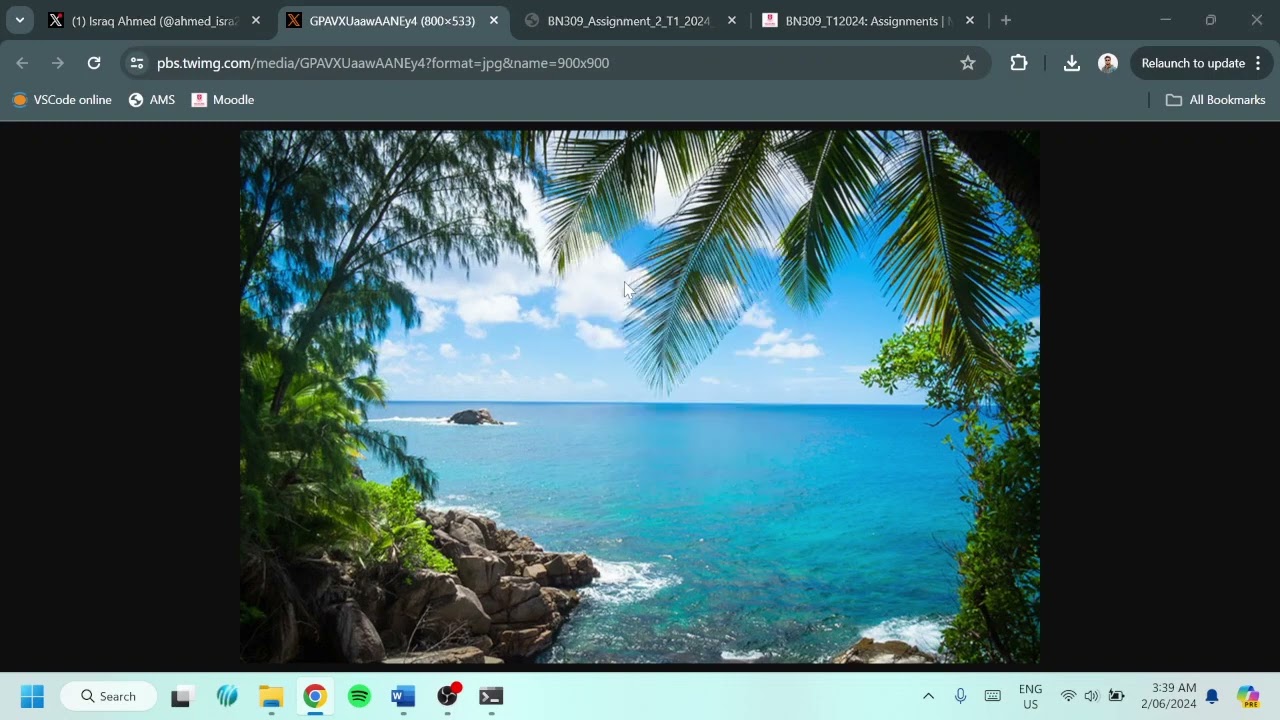
Task: Close the Israq Ahmed X tab
Action: [x=256, y=20]
